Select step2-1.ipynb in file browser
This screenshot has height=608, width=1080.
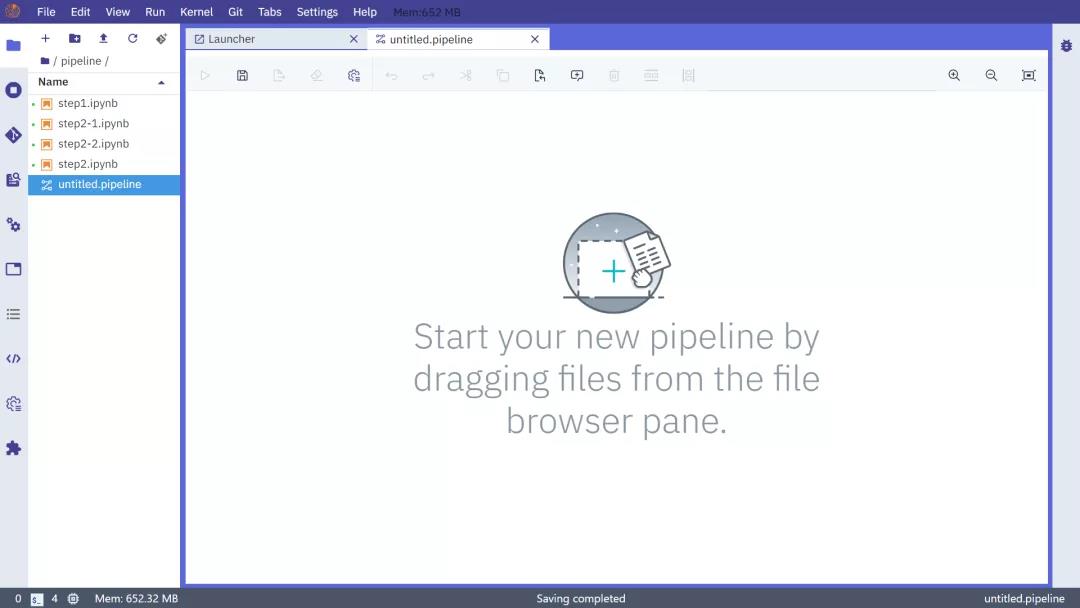pos(104,123)
